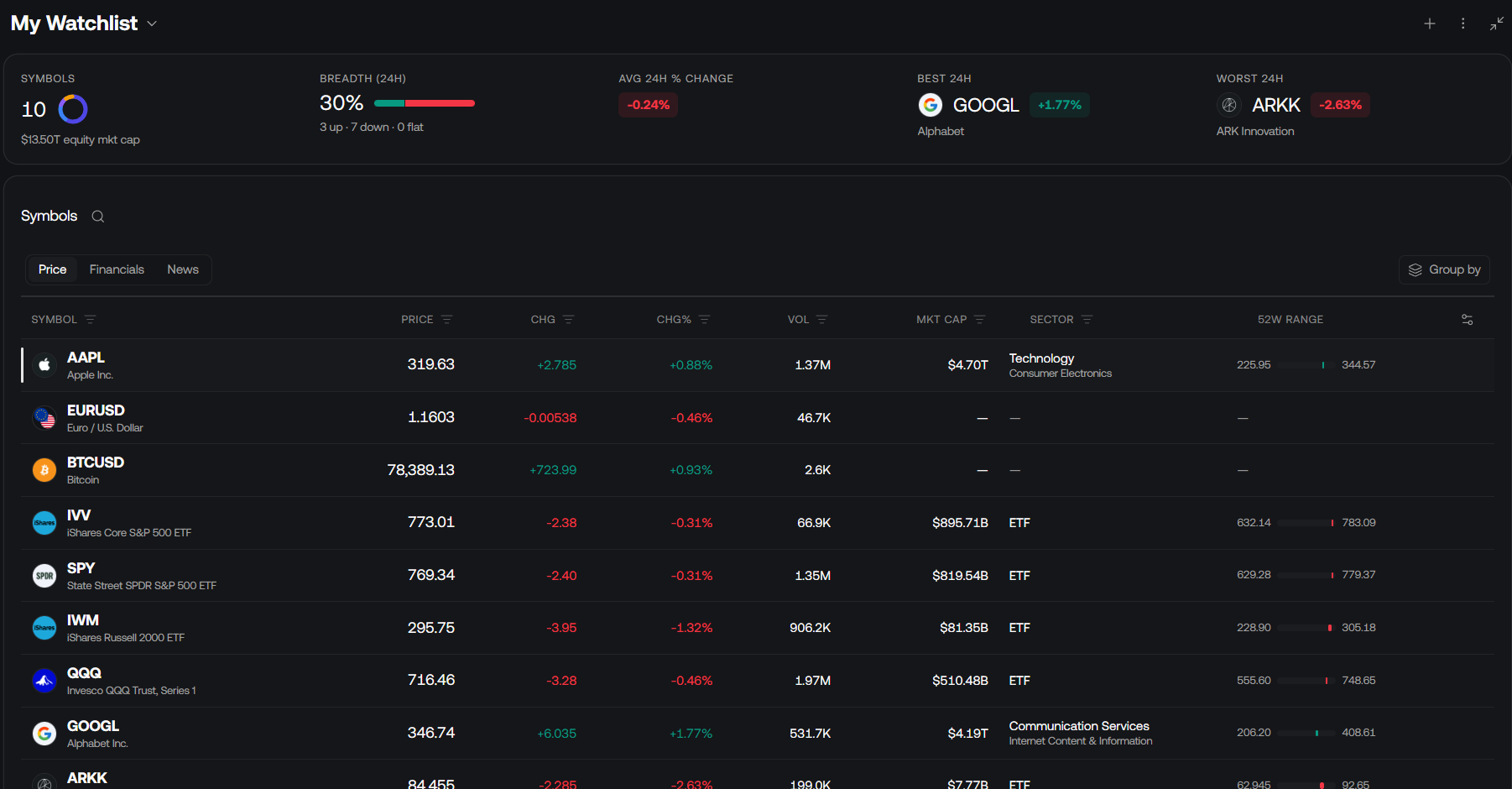The width and height of the screenshot is (1512, 789).
Task: Filter the PRICE column
Action: tap(447, 320)
